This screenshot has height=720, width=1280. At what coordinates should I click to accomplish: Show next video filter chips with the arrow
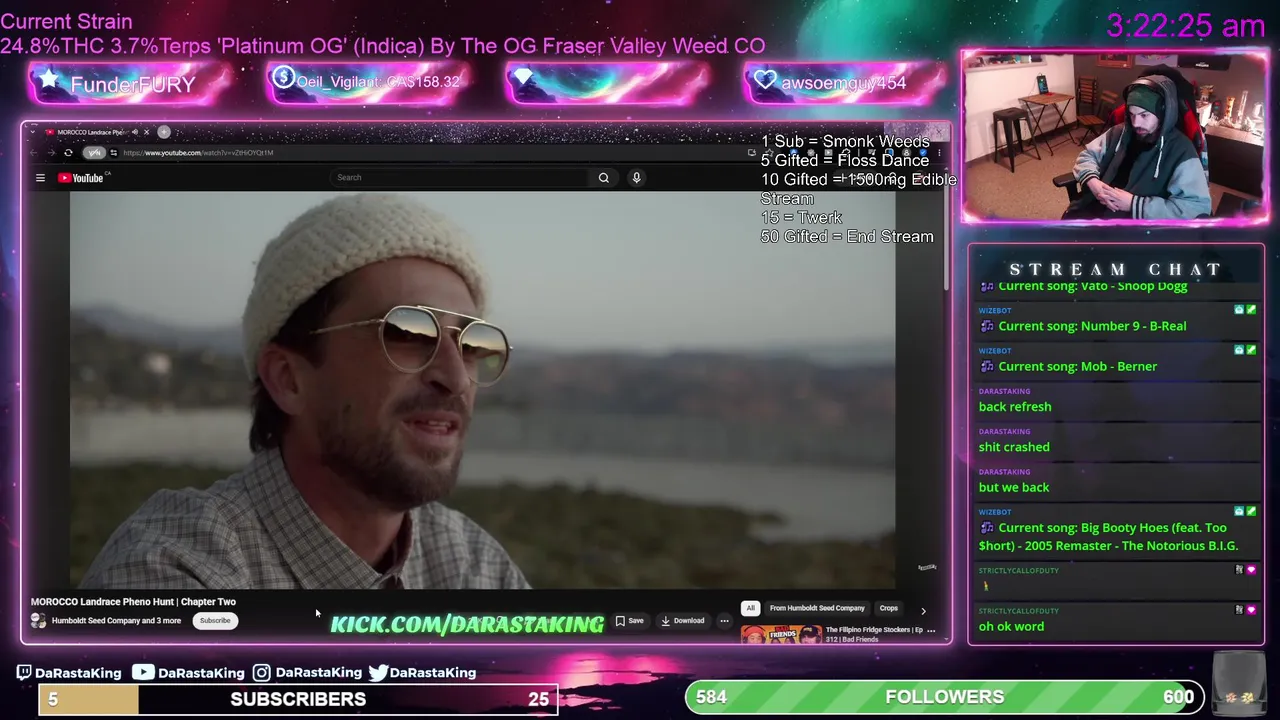pyautogui.click(x=923, y=610)
